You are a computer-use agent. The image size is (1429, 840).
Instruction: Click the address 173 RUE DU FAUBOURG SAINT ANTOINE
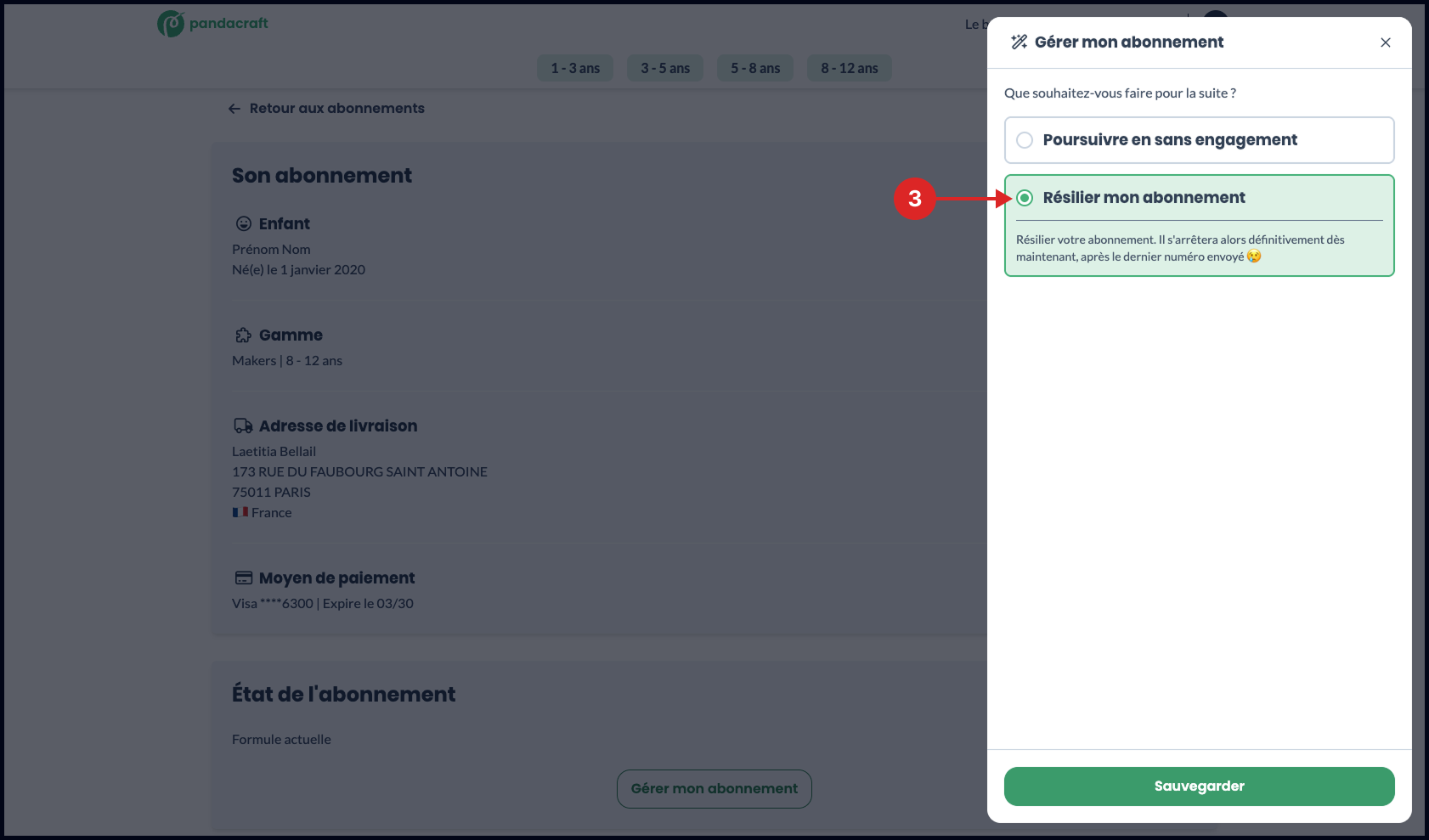pyautogui.click(x=359, y=472)
